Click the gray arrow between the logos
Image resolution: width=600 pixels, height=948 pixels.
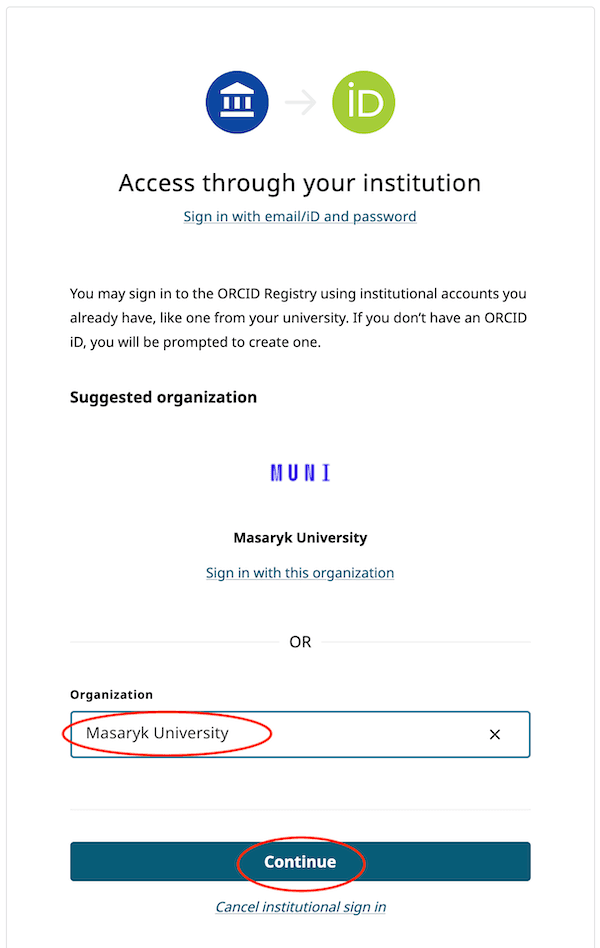coord(300,102)
